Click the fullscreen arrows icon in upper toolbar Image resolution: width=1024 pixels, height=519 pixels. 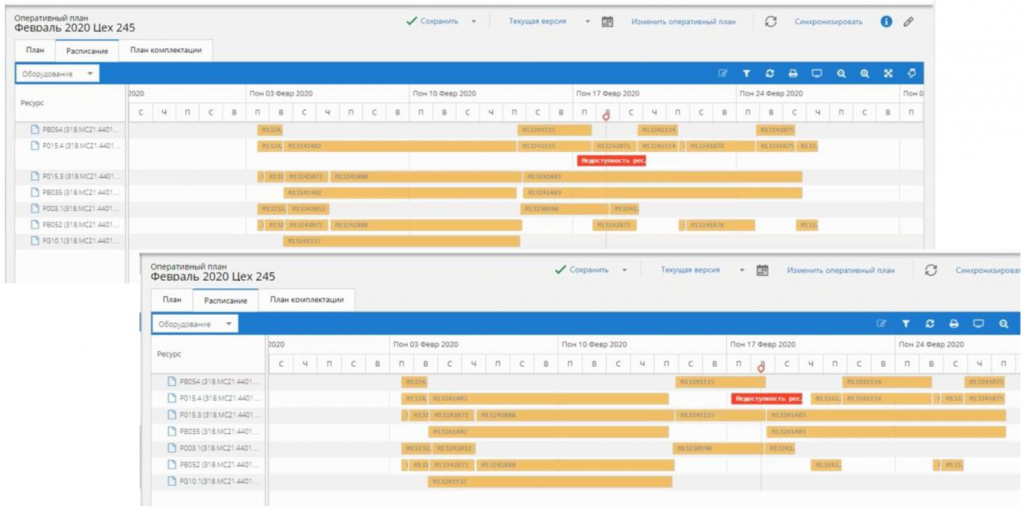click(888, 74)
